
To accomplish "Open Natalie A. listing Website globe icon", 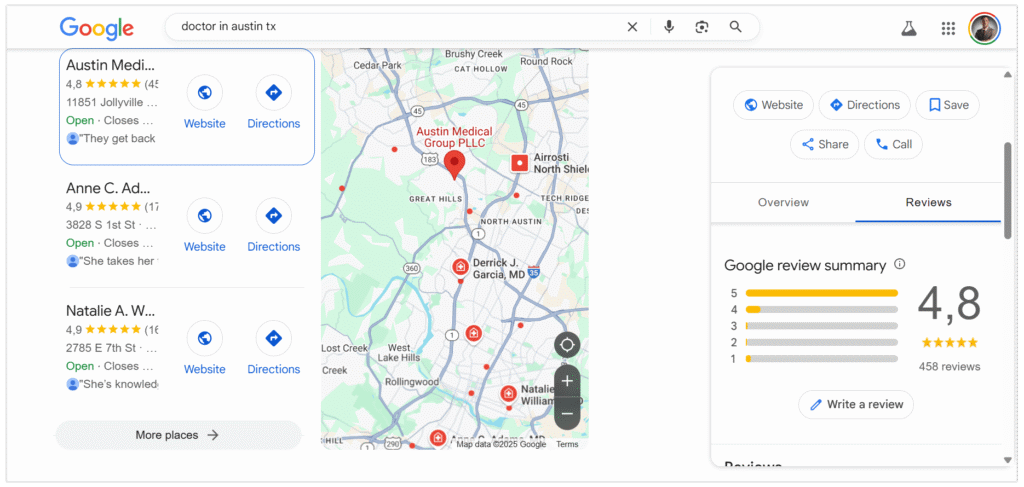I will point(204,338).
